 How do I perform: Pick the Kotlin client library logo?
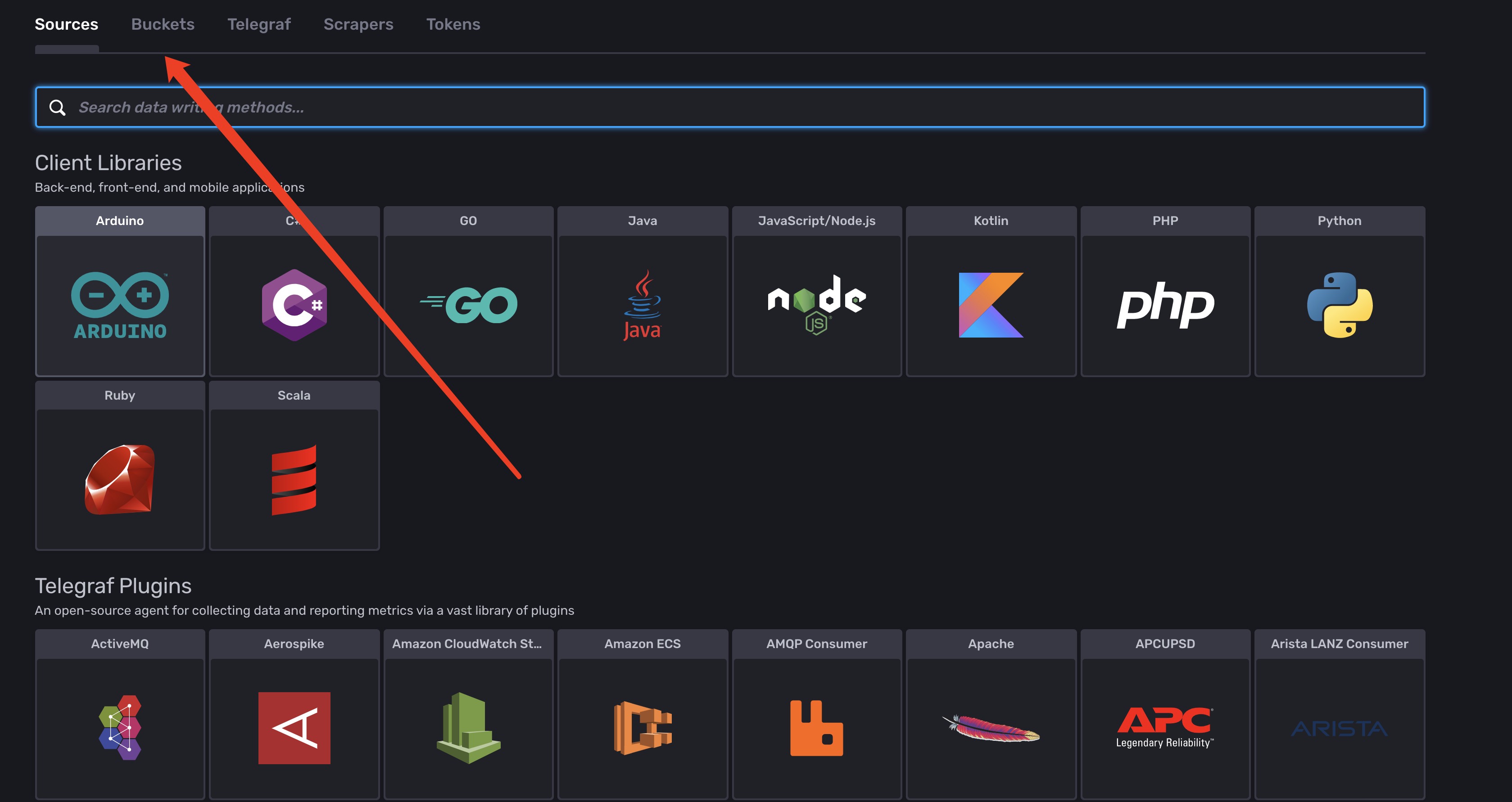click(991, 305)
